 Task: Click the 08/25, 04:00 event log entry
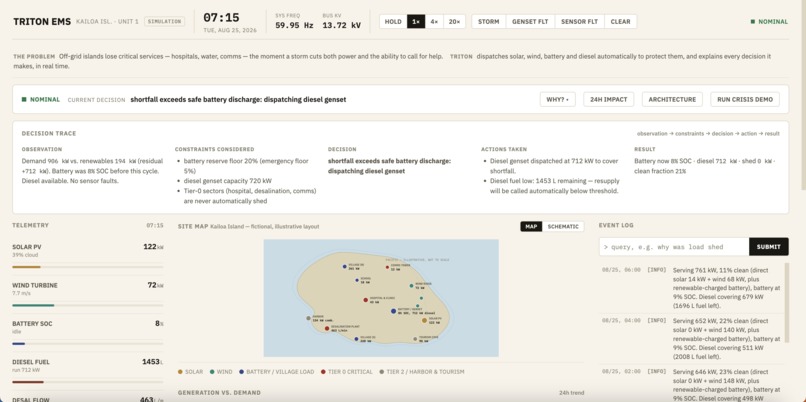692,338
